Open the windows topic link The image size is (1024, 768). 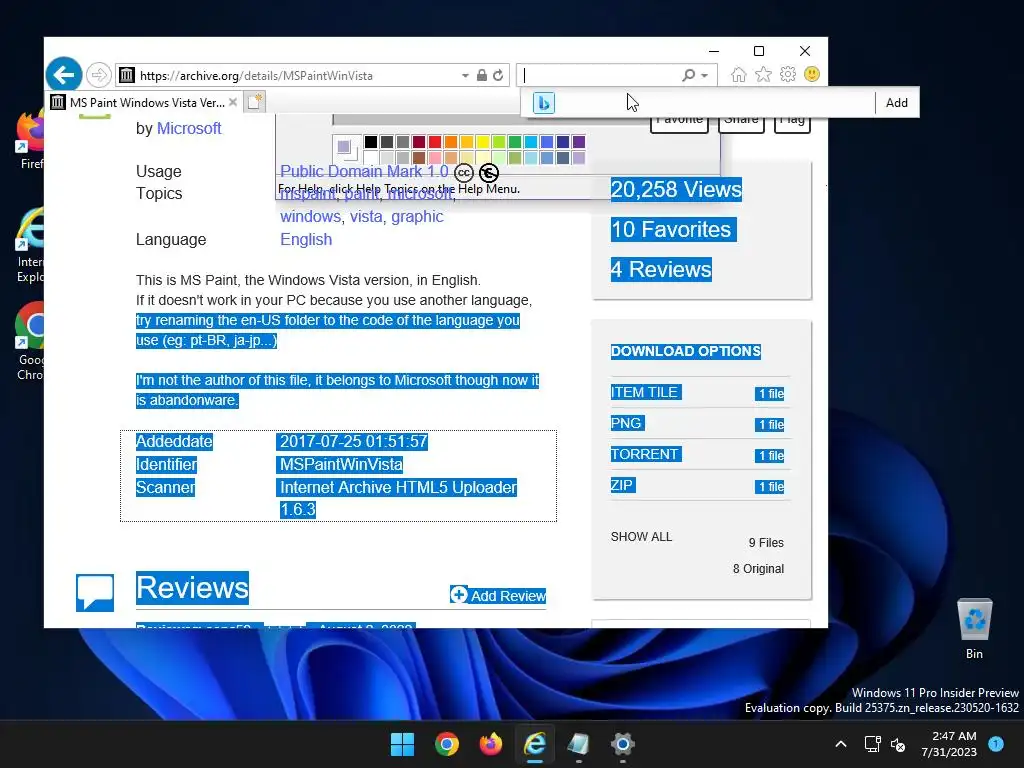pyautogui.click(x=311, y=217)
